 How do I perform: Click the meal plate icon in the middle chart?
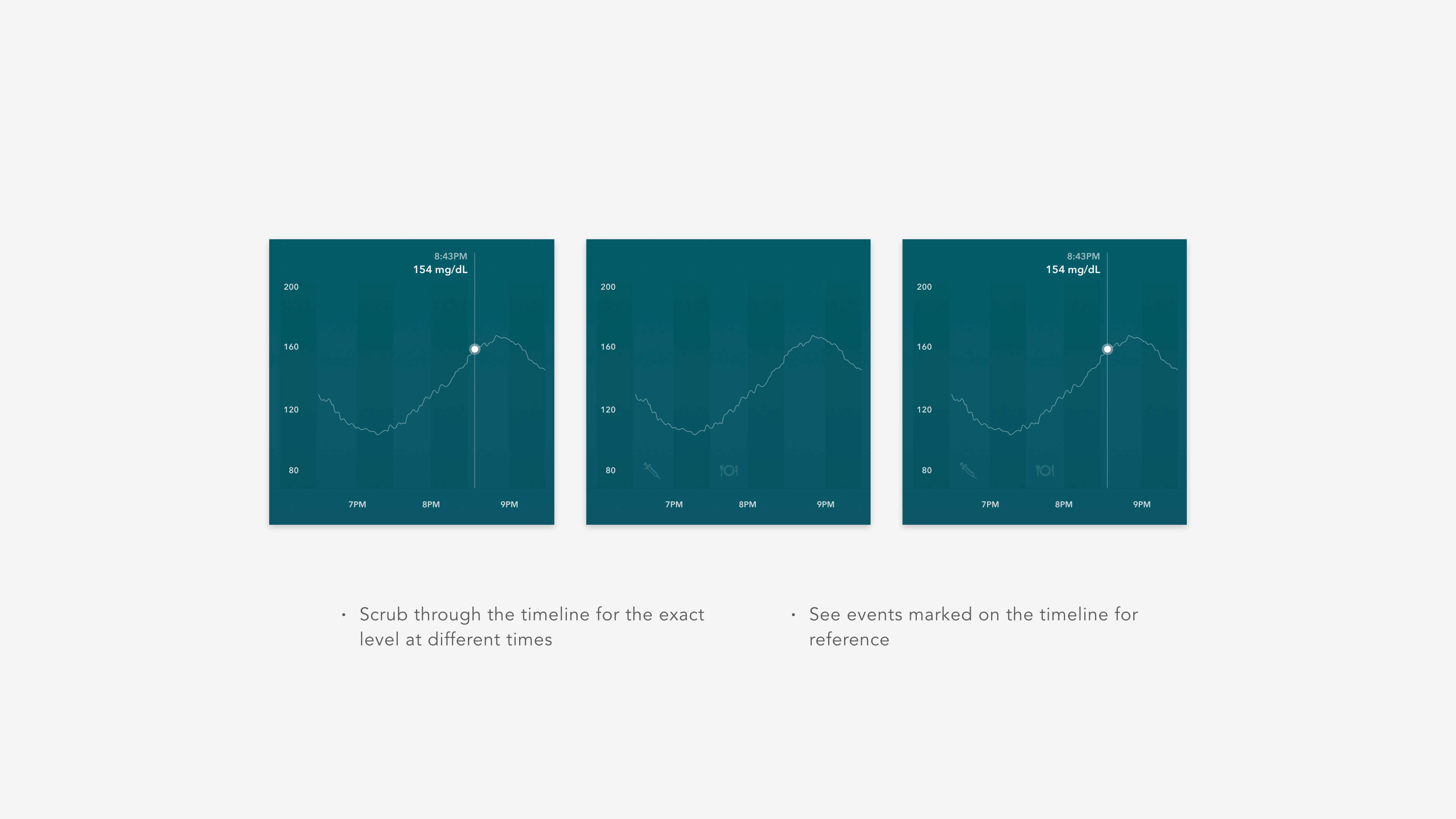coord(728,470)
